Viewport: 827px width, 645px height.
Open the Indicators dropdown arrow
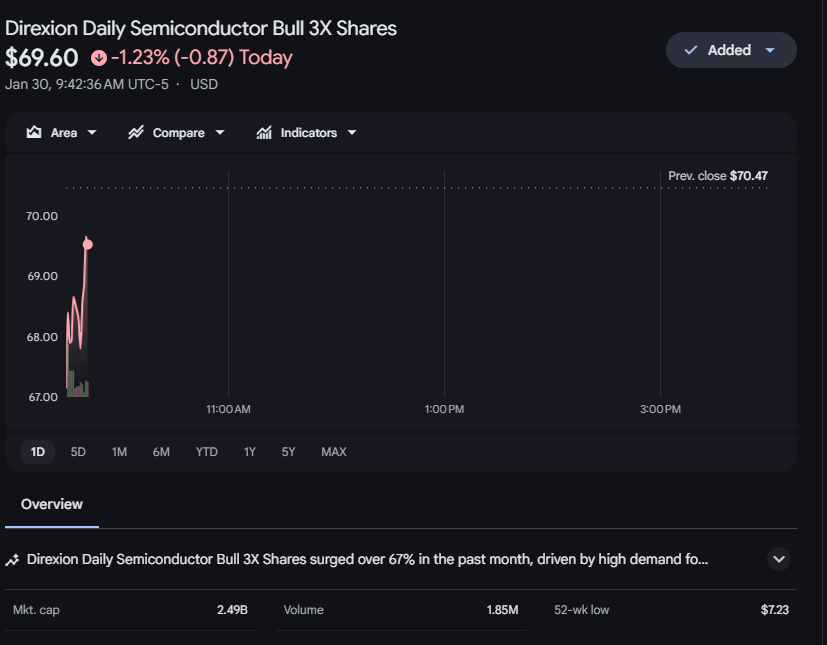[x=352, y=132]
